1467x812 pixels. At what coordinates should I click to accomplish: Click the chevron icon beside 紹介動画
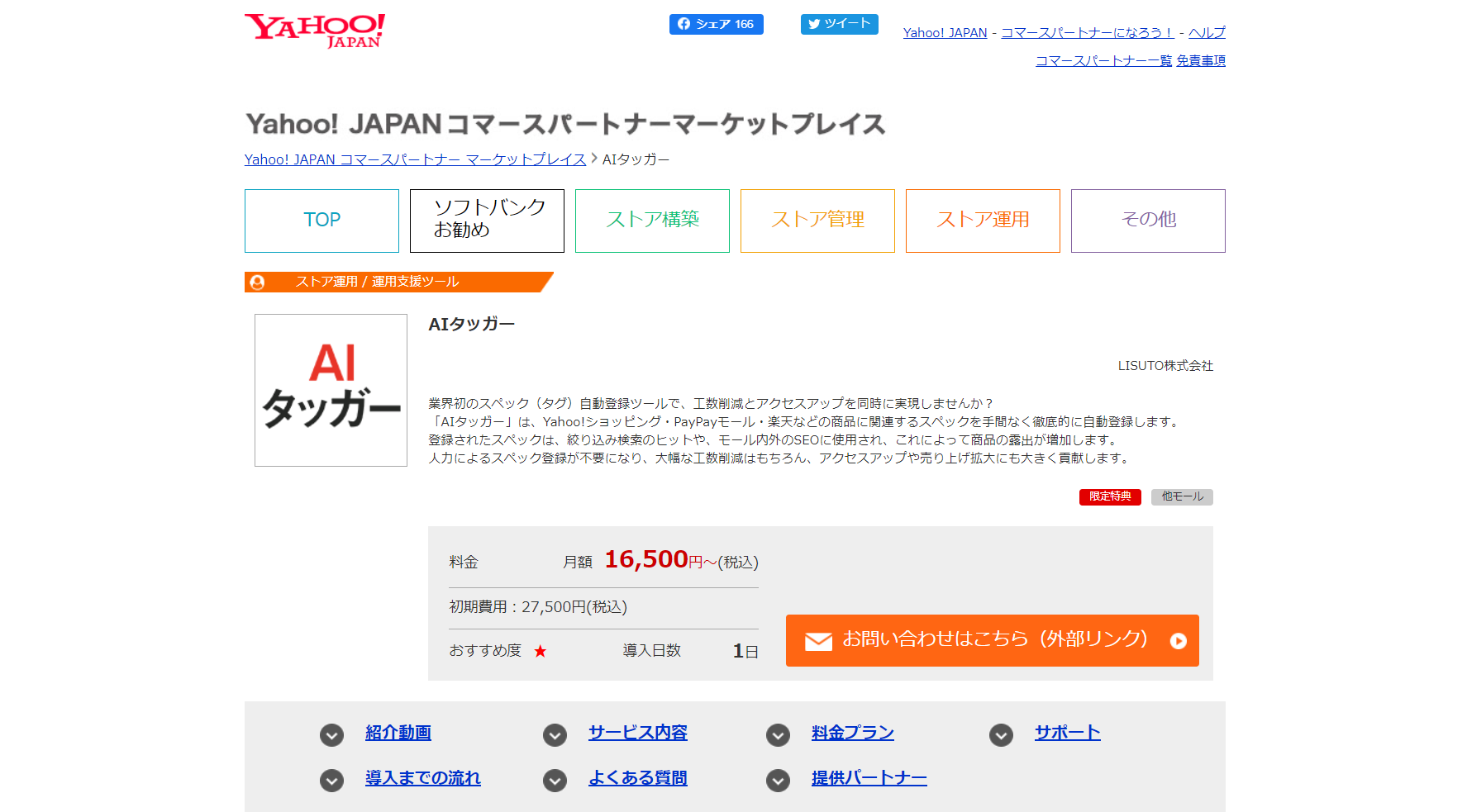[331, 734]
